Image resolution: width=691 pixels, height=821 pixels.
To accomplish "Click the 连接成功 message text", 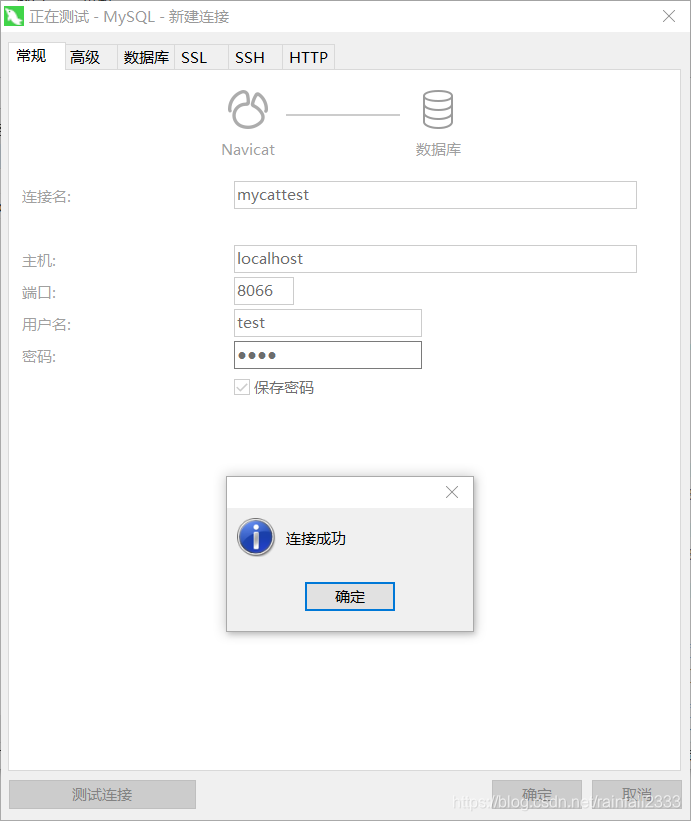I will 316,538.
